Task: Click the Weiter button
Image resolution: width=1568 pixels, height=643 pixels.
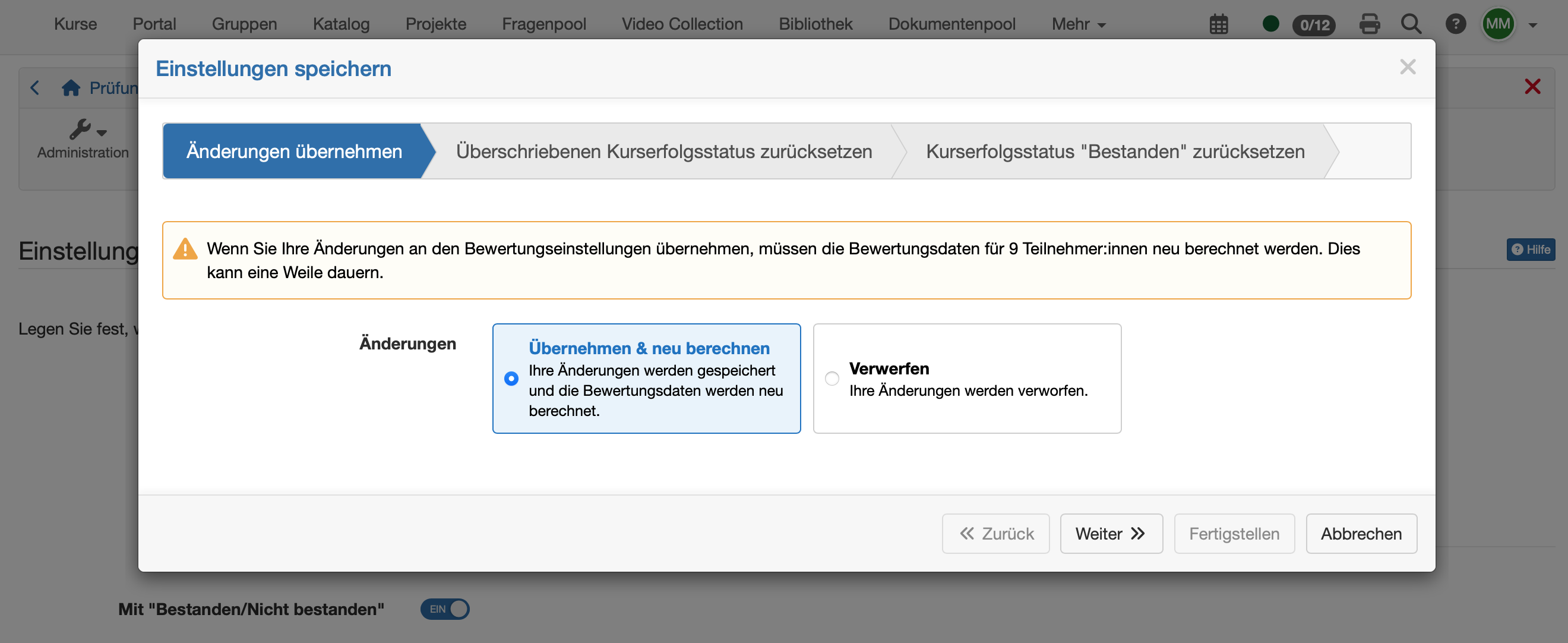Action: [x=1111, y=534]
